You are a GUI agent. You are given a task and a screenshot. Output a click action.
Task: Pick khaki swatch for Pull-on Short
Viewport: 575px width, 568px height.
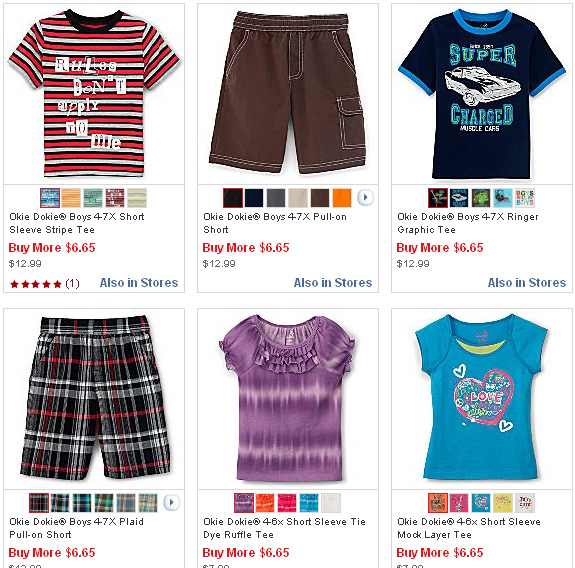[298, 198]
